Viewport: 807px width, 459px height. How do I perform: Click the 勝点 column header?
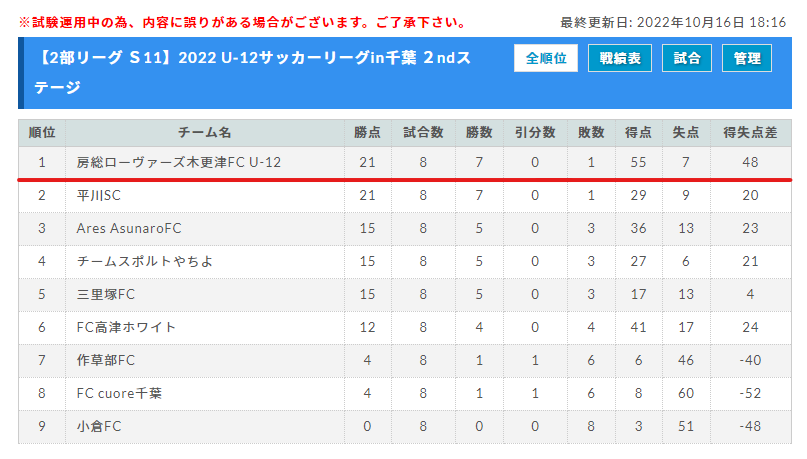367,133
